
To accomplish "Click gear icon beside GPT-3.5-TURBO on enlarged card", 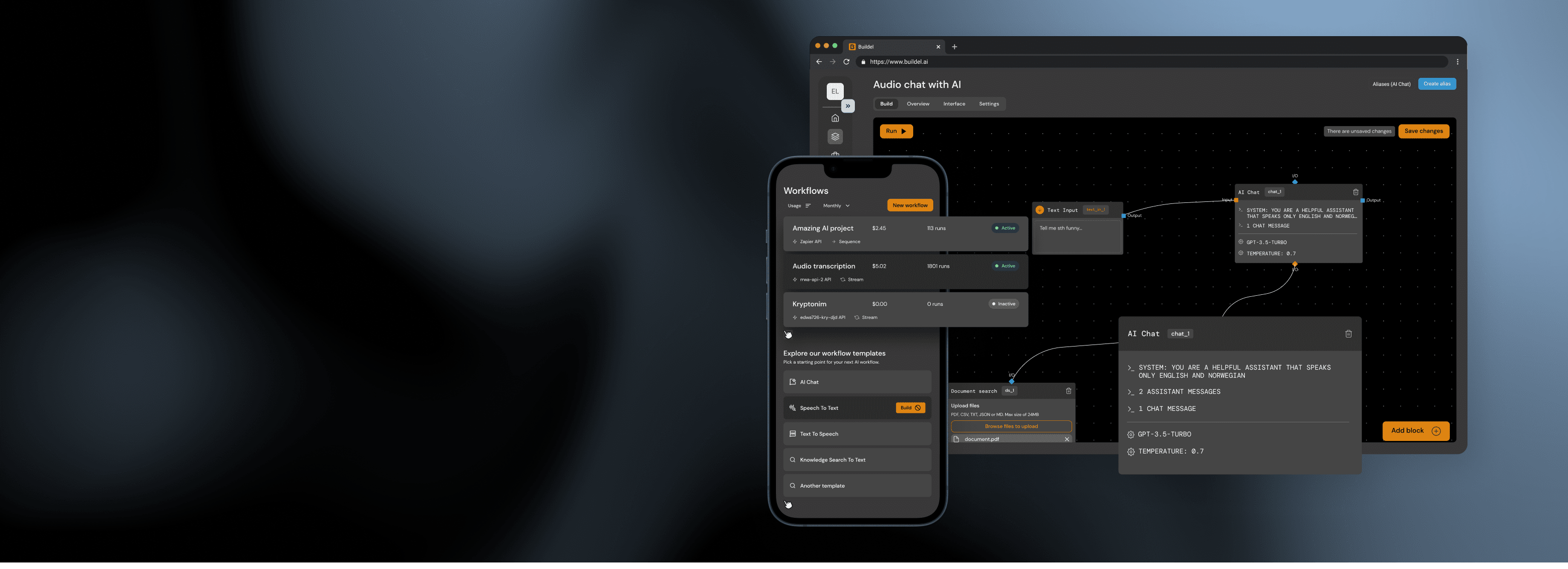I will click(x=1130, y=435).
